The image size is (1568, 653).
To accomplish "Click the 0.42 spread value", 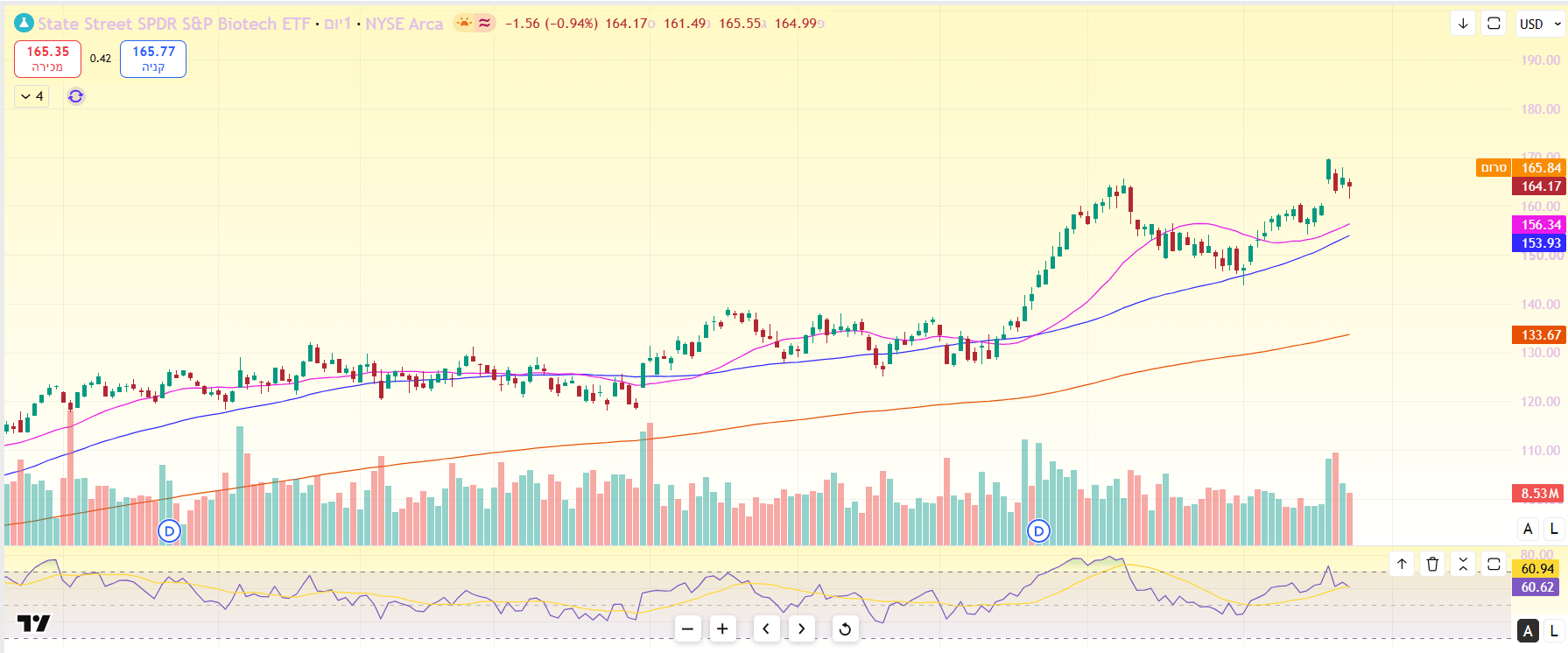I will point(101,59).
